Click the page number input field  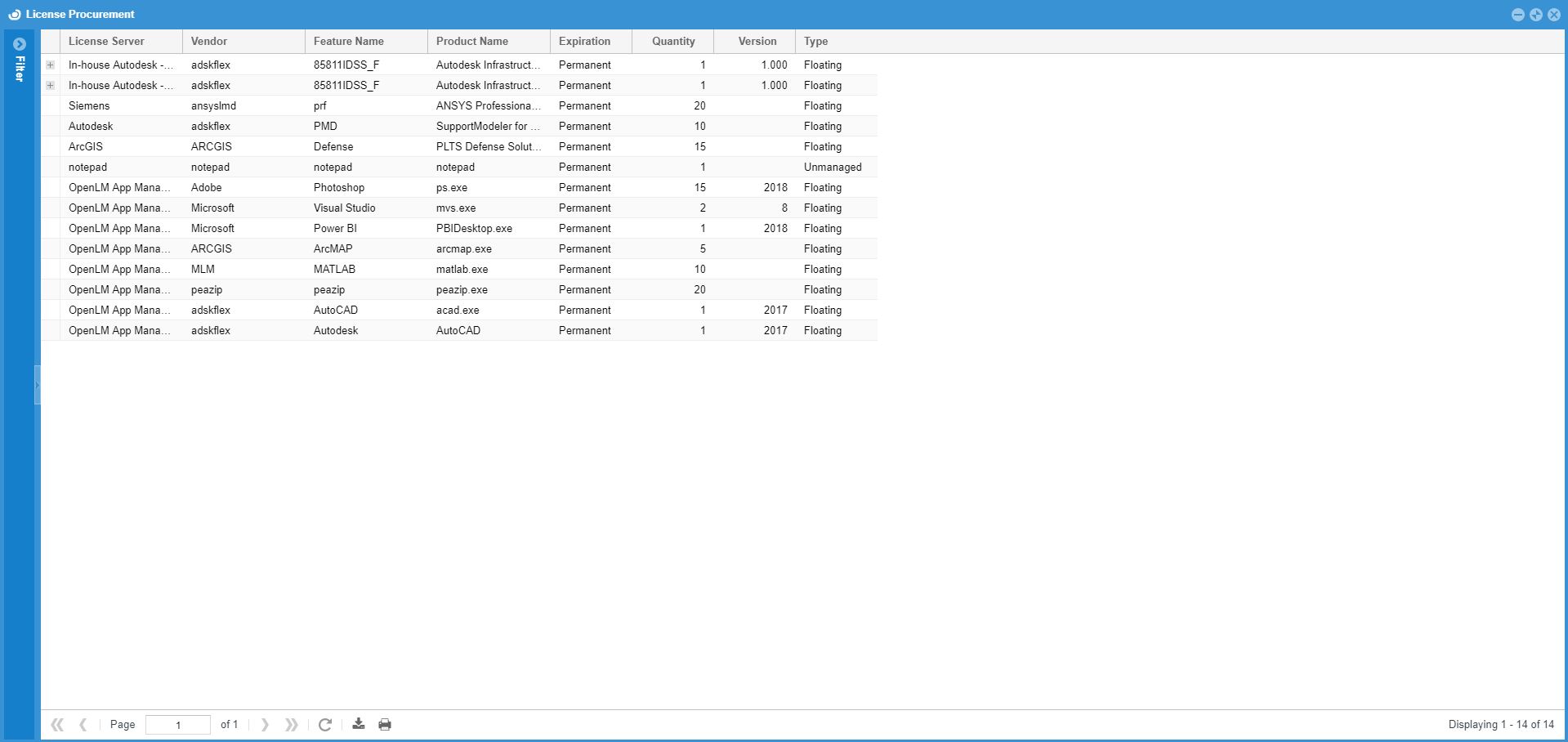pyautogui.click(x=178, y=725)
